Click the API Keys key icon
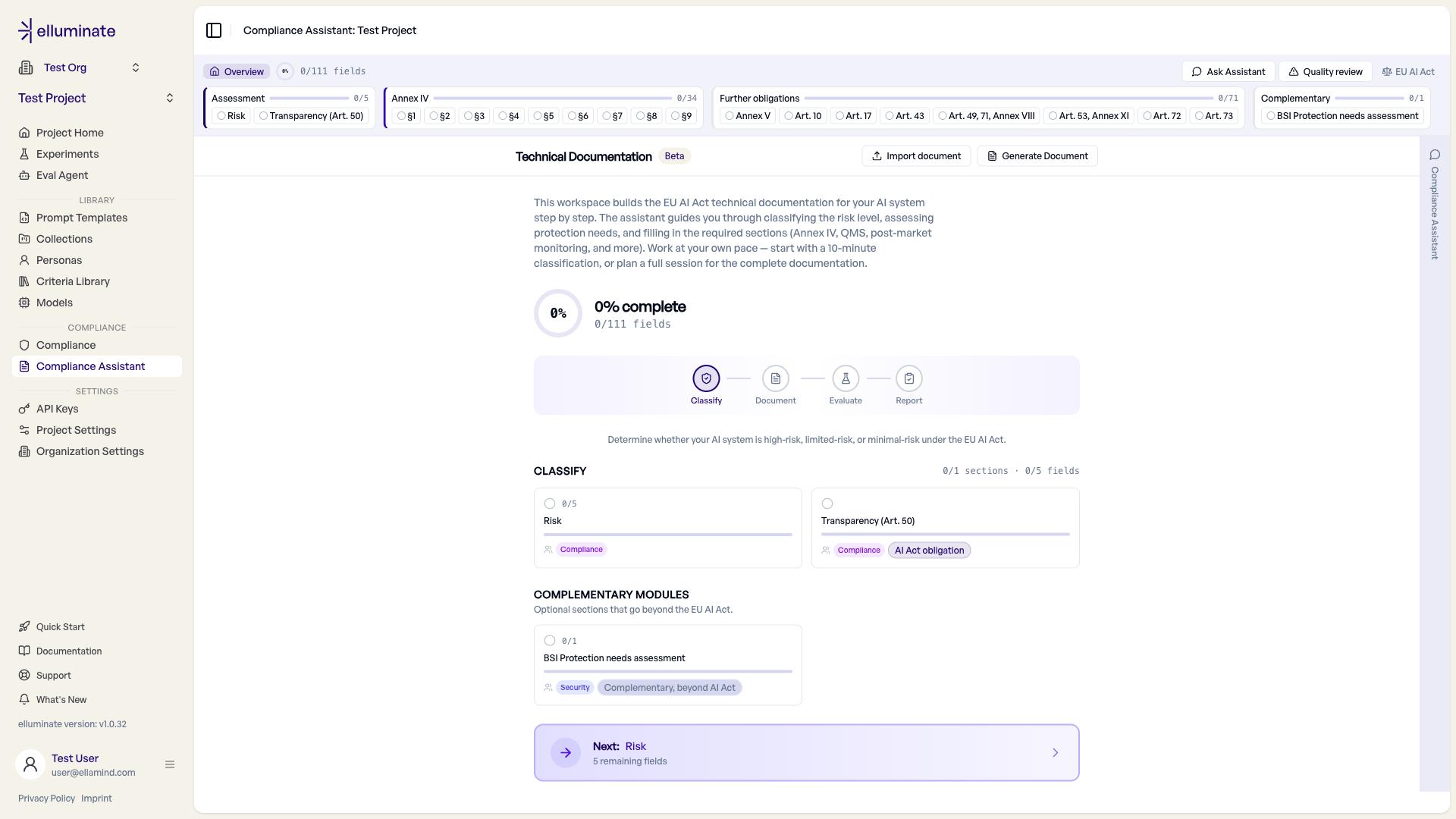This screenshot has width=1456, height=819. [x=24, y=409]
